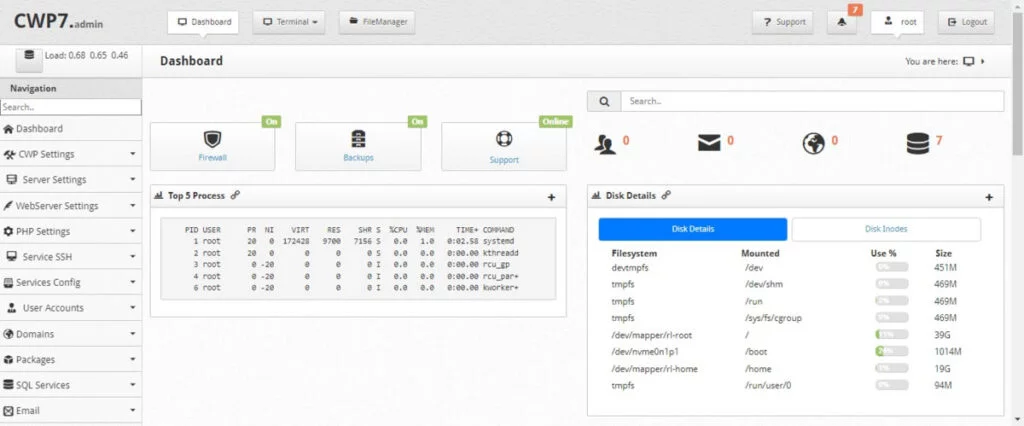
Task: Click the Dashboard top button
Action: pyautogui.click(x=203, y=22)
